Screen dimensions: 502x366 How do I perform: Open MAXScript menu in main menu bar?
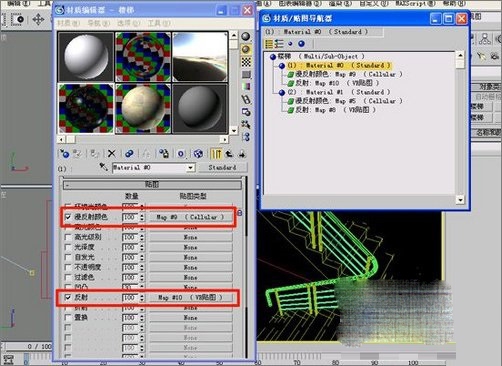pyautogui.click(x=415, y=3)
